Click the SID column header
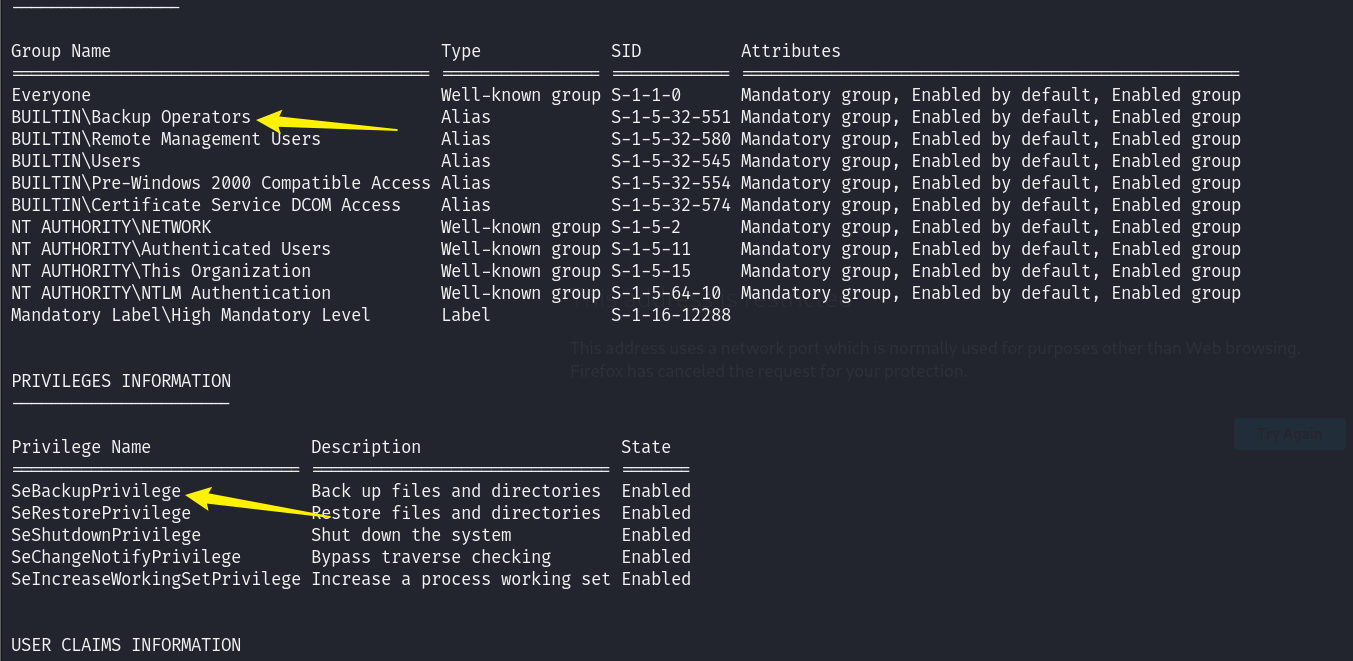Image resolution: width=1353 pixels, height=661 pixels. click(x=626, y=51)
